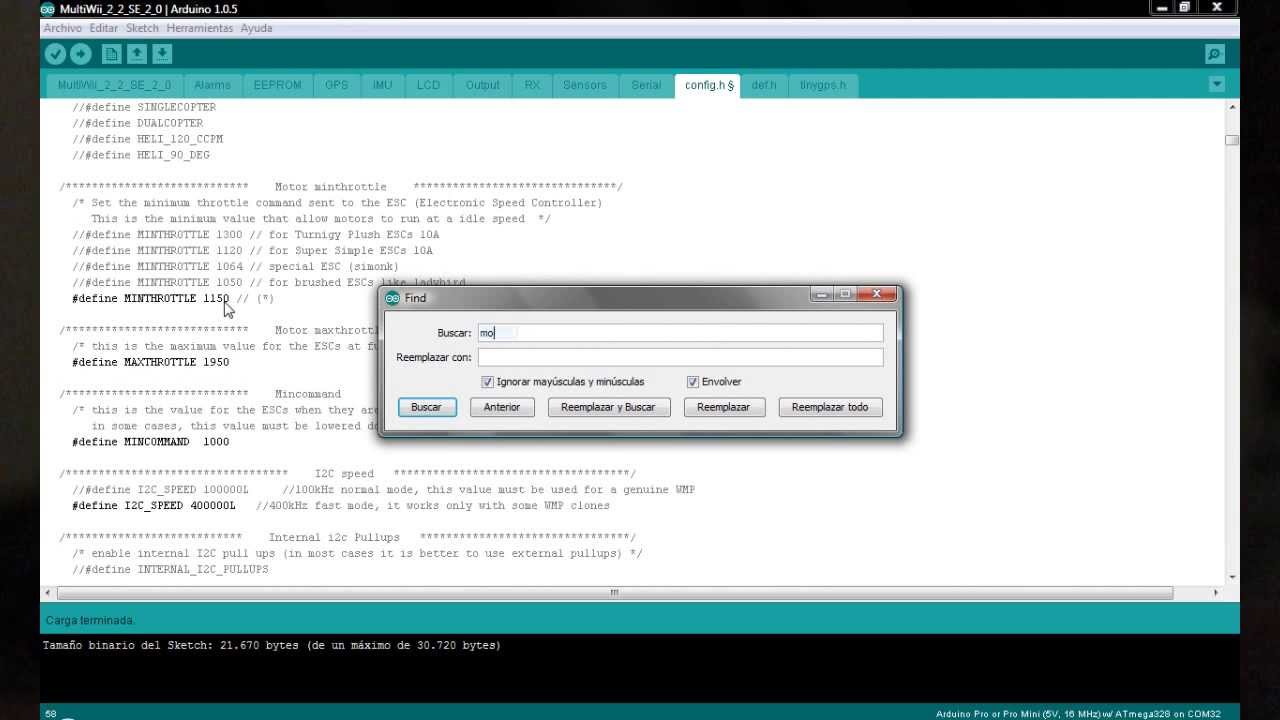
Task: Open the Serial Monitor magnifier icon
Action: point(1215,54)
